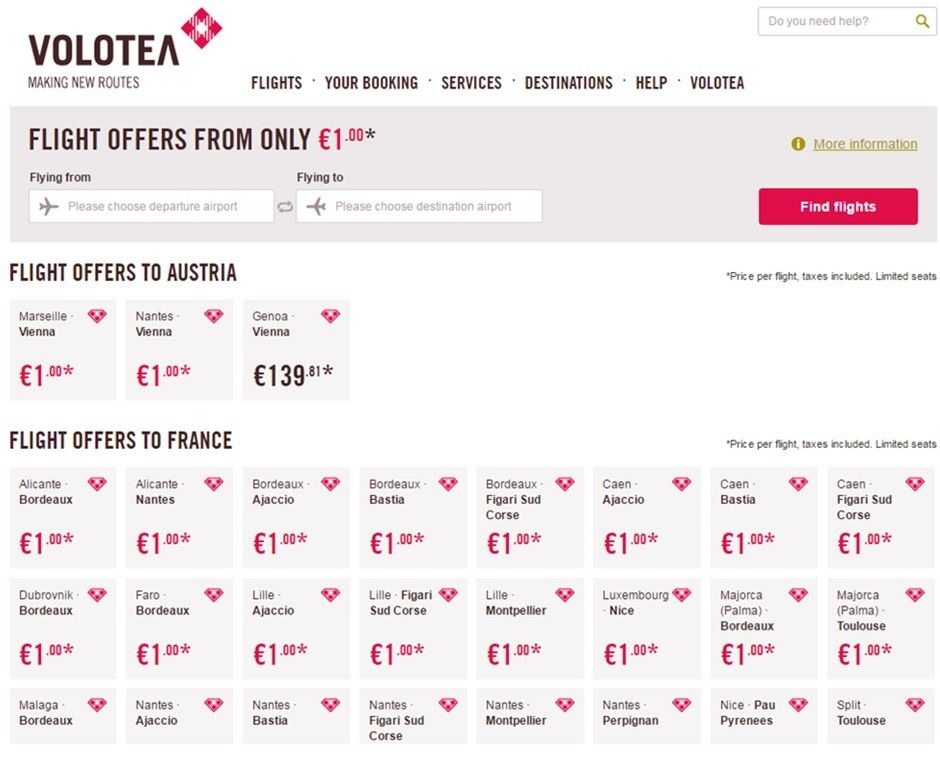The image size is (940, 762).
Task: Click diamond icon on Luxembourg Nice offer
Action: [682, 595]
